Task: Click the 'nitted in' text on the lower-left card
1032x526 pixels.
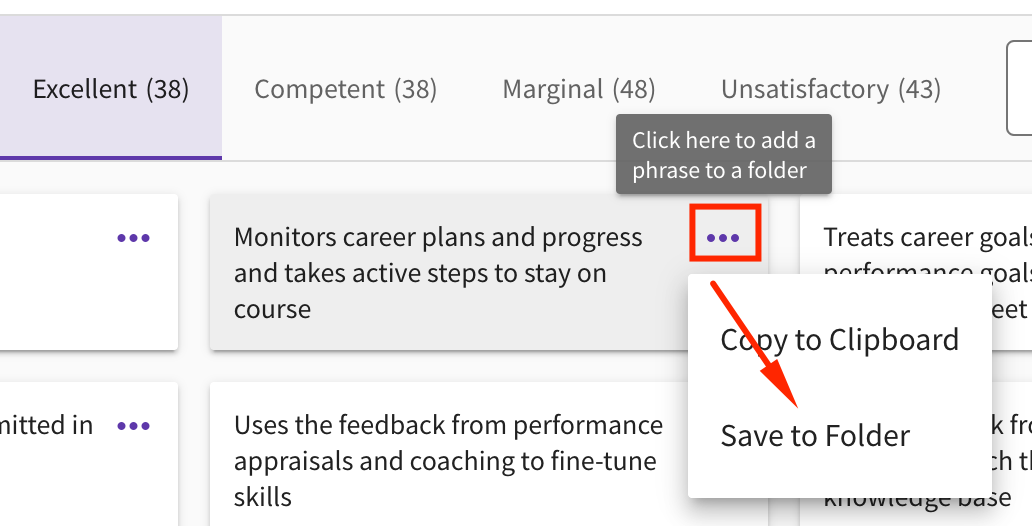Action: (46, 425)
